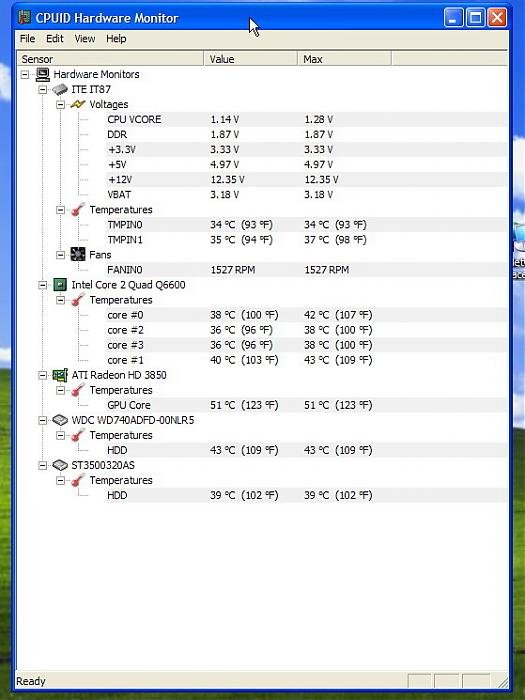Collapse Temperatures under ATI Radeon HD 3850
Screen dimensions: 525x700
coord(61,390)
